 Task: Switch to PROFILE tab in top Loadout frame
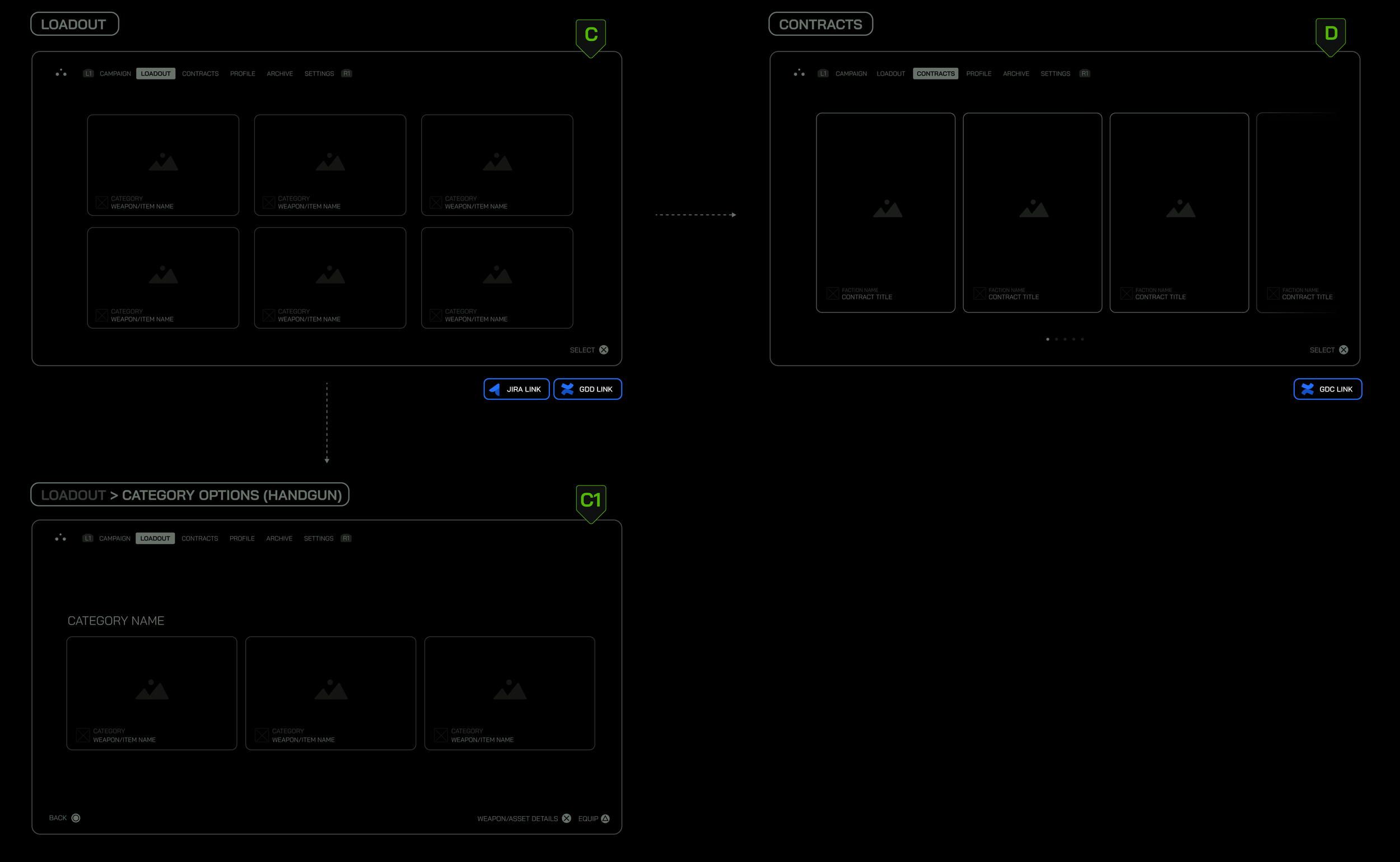(x=242, y=73)
